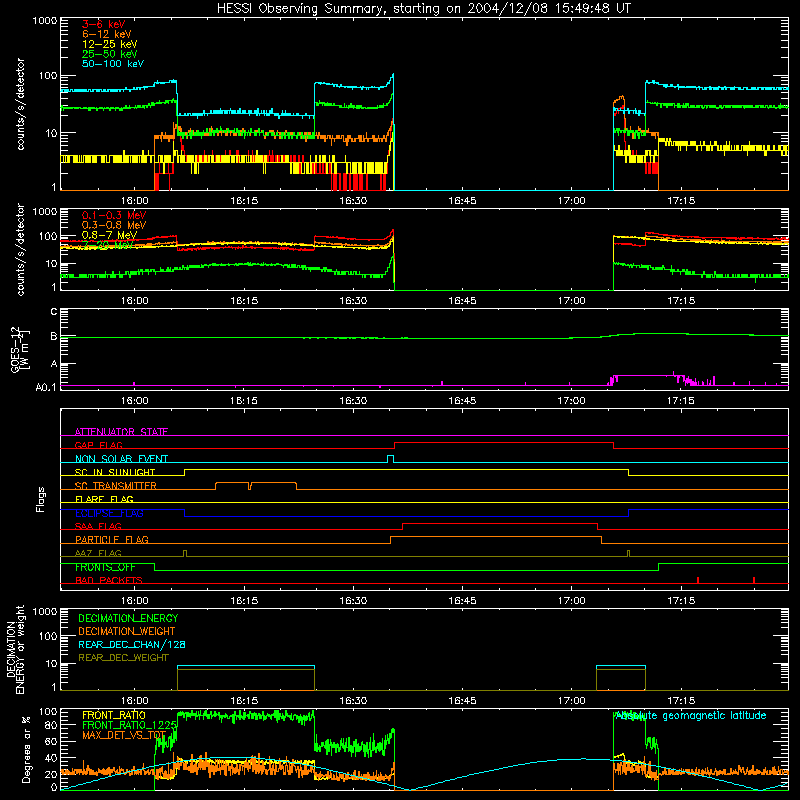Screen dimensions: 800x800
Task: Click the PARTICLE_FLAG label
Action: [112, 539]
